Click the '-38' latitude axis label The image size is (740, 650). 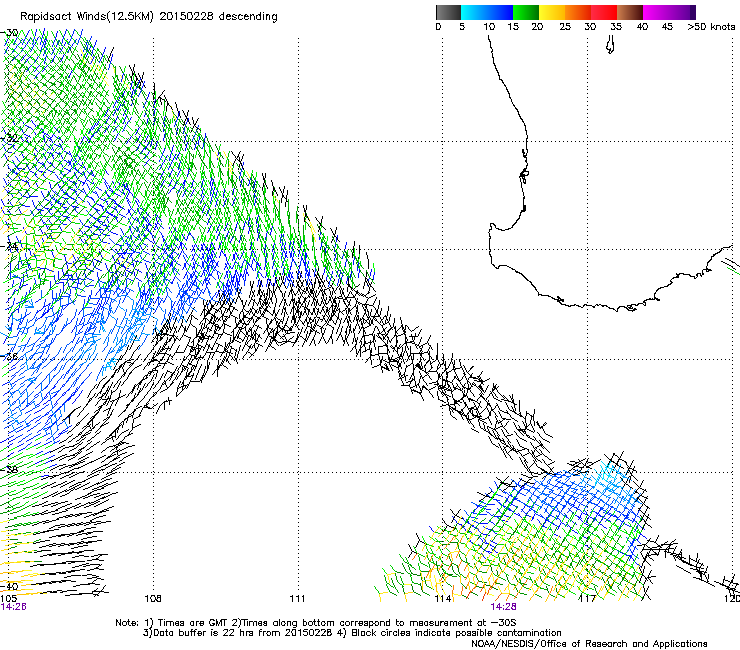click(x=10, y=470)
